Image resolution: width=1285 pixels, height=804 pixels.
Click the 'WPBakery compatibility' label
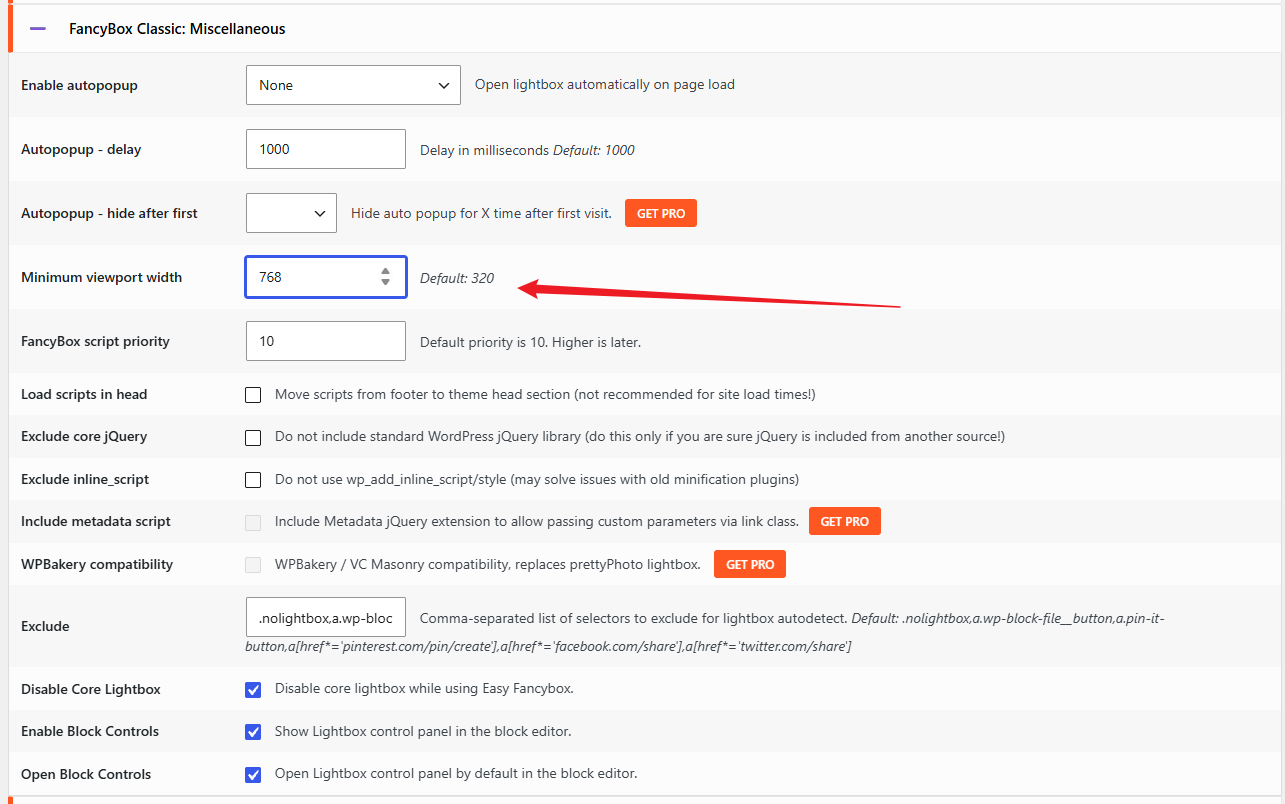97,564
